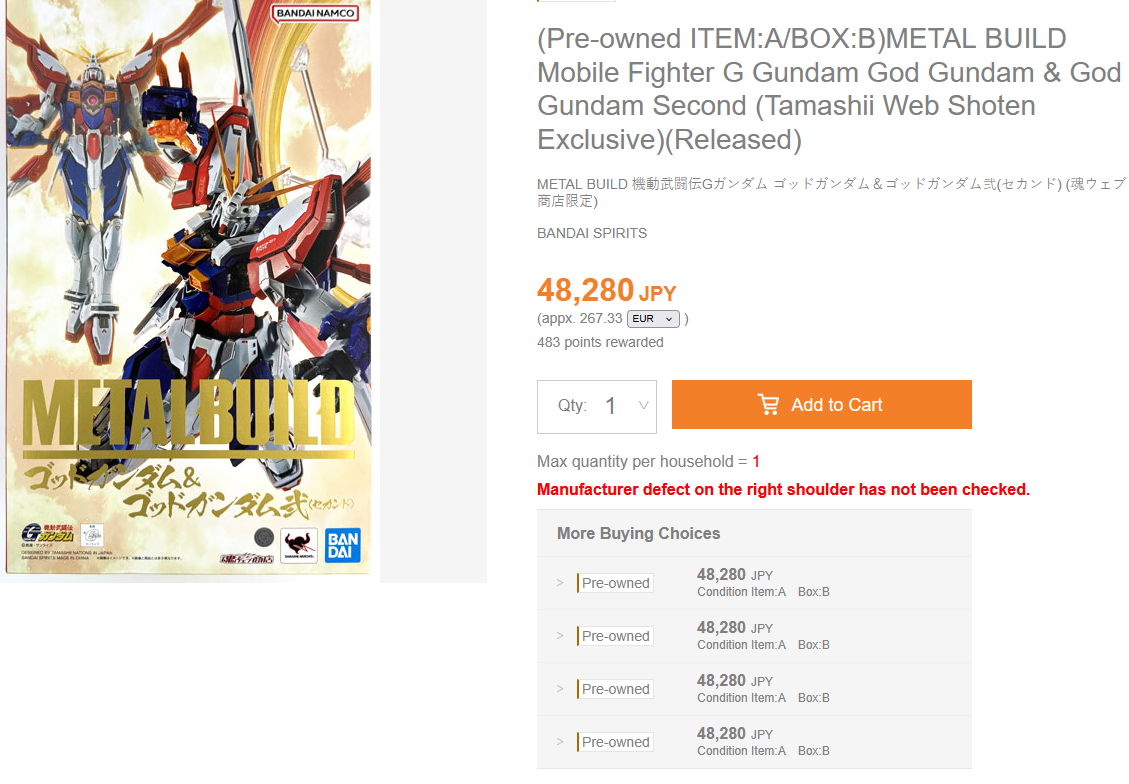This screenshot has height=784, width=1129.
Task: Click the first 48,280 JPY buying choice price
Action: pos(734,575)
